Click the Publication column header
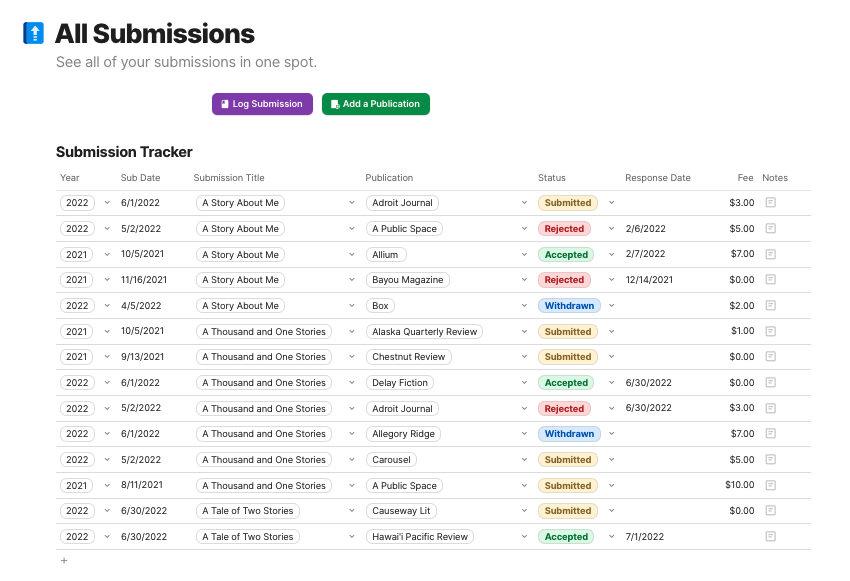 [x=389, y=178]
